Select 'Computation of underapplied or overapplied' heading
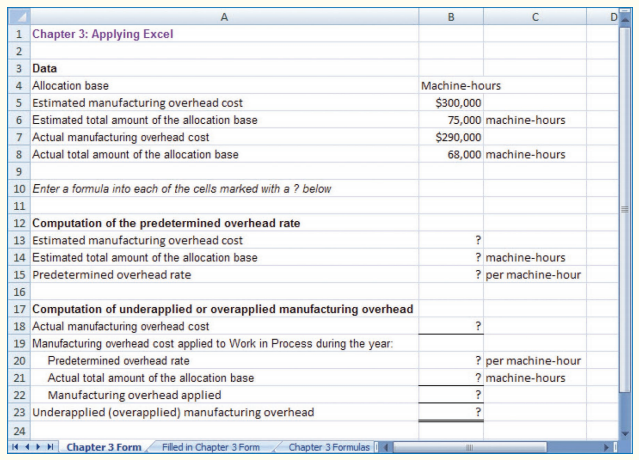Screen dimensions: 639x460 pyautogui.click(x=223, y=309)
